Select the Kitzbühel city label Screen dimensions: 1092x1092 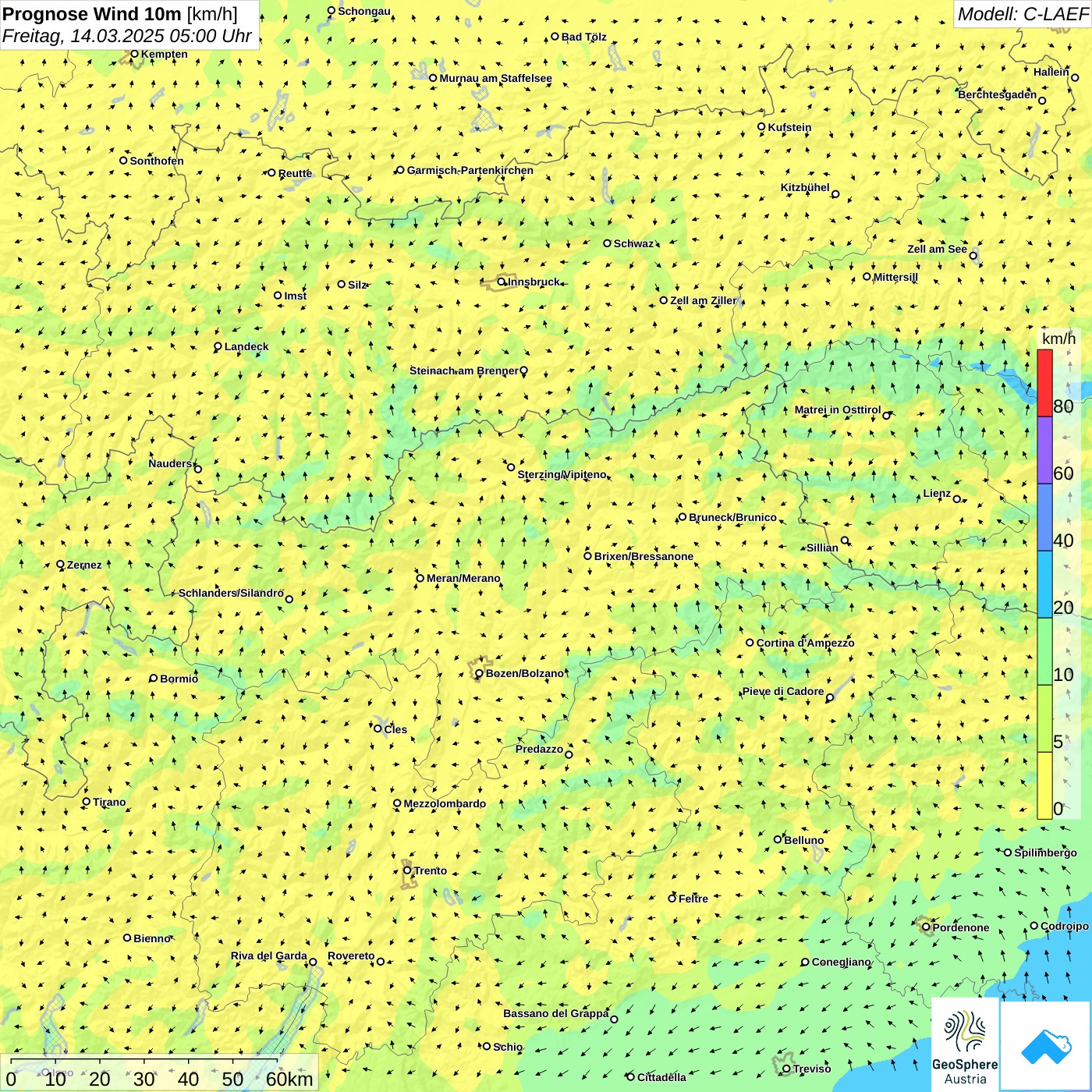coord(805,187)
